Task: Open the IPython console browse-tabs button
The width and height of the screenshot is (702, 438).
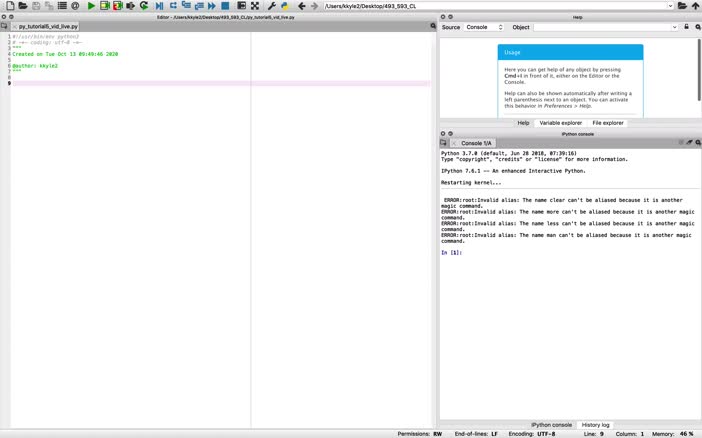Action: [443, 143]
